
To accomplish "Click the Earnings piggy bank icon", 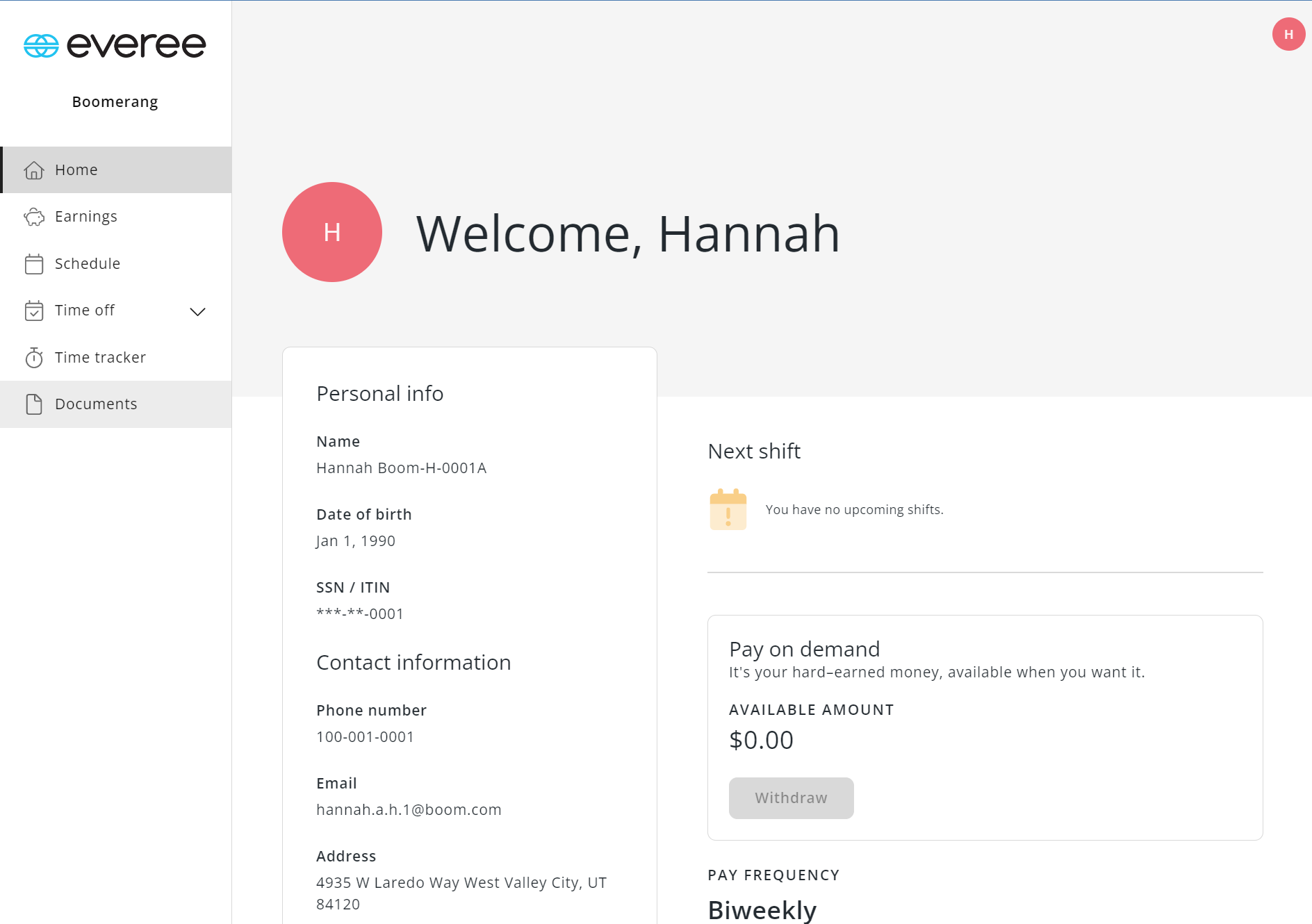I will point(34,217).
